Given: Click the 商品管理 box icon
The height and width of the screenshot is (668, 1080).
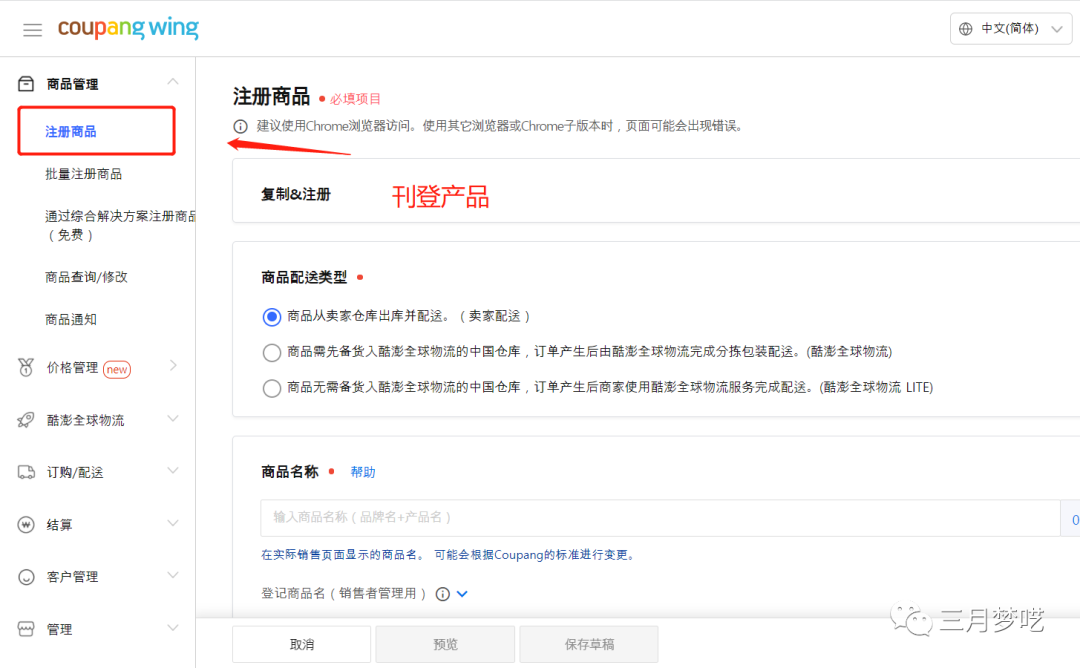Looking at the screenshot, I should pos(26,84).
